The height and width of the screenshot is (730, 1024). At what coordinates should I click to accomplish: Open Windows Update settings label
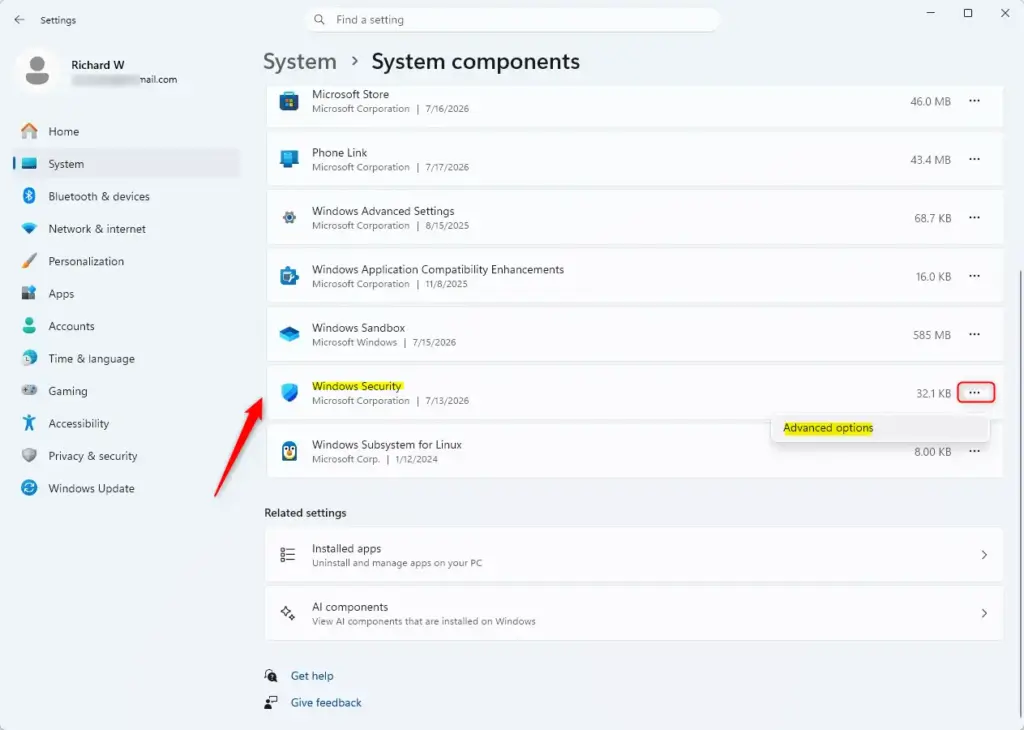(x=91, y=488)
